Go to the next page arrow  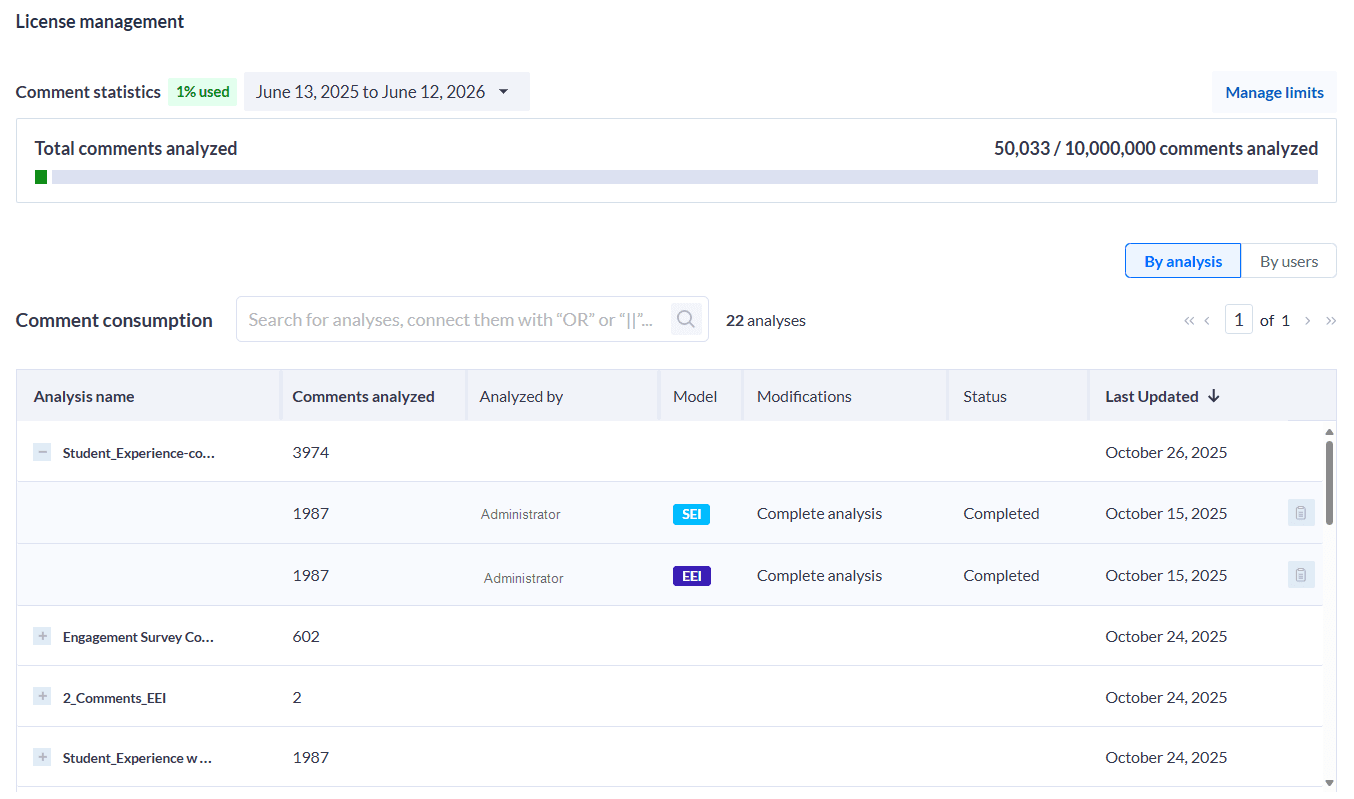(1307, 321)
